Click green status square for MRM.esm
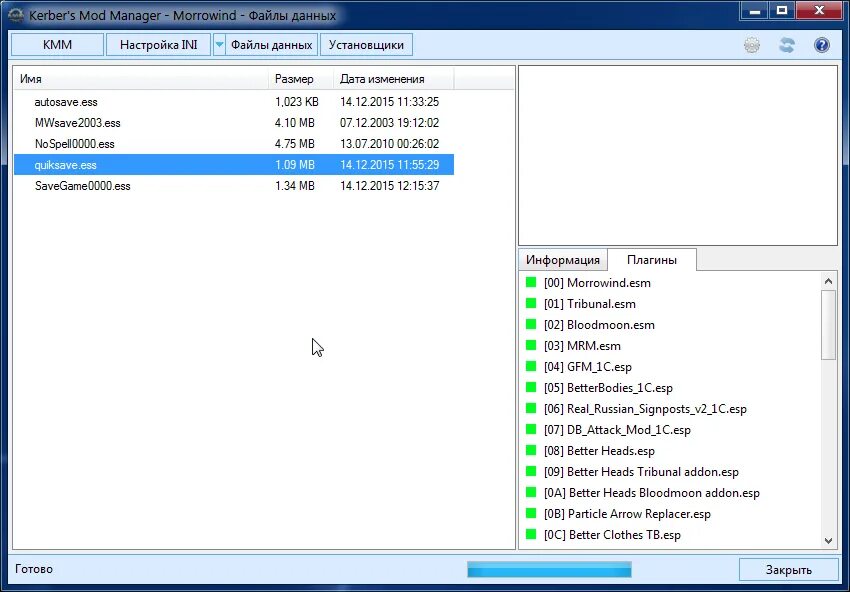The image size is (850, 592). tap(531, 345)
